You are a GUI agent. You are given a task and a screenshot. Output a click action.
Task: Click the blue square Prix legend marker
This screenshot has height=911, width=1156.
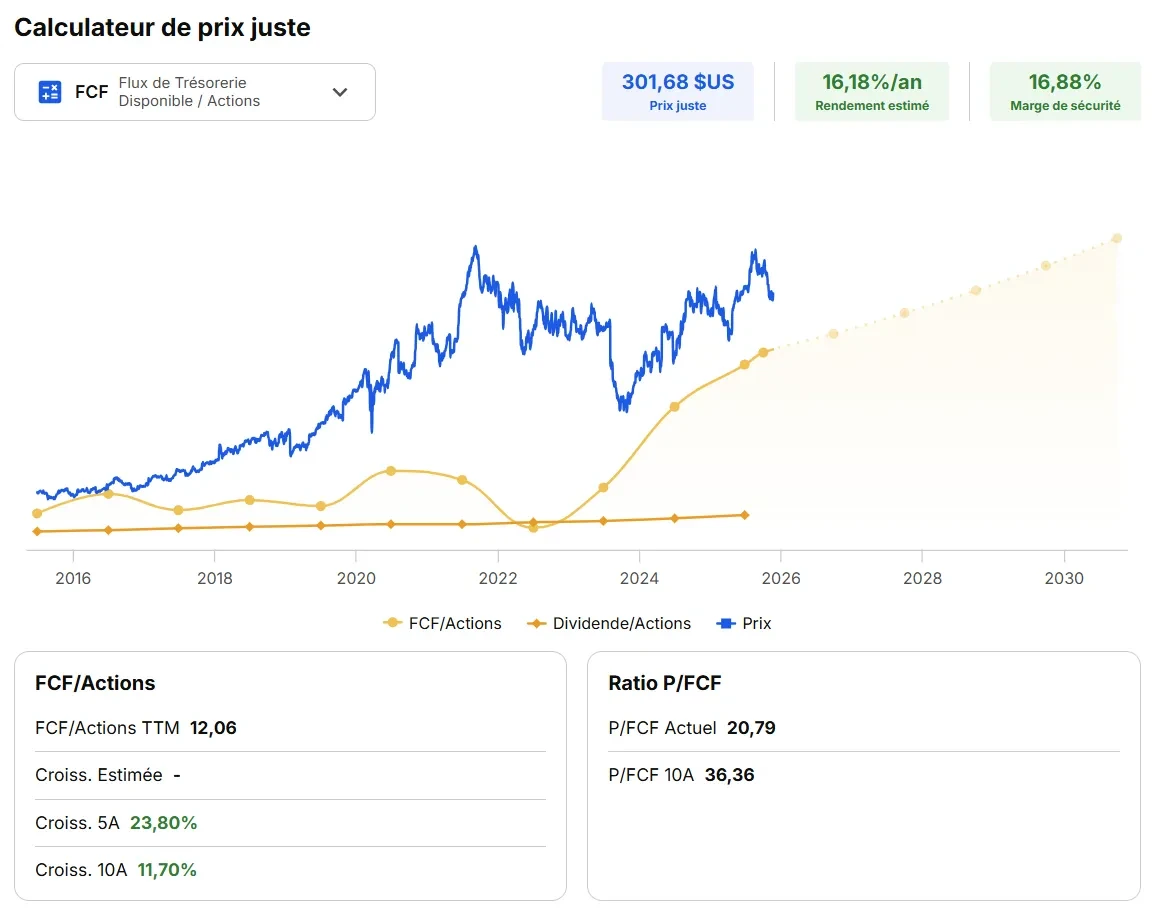click(727, 623)
